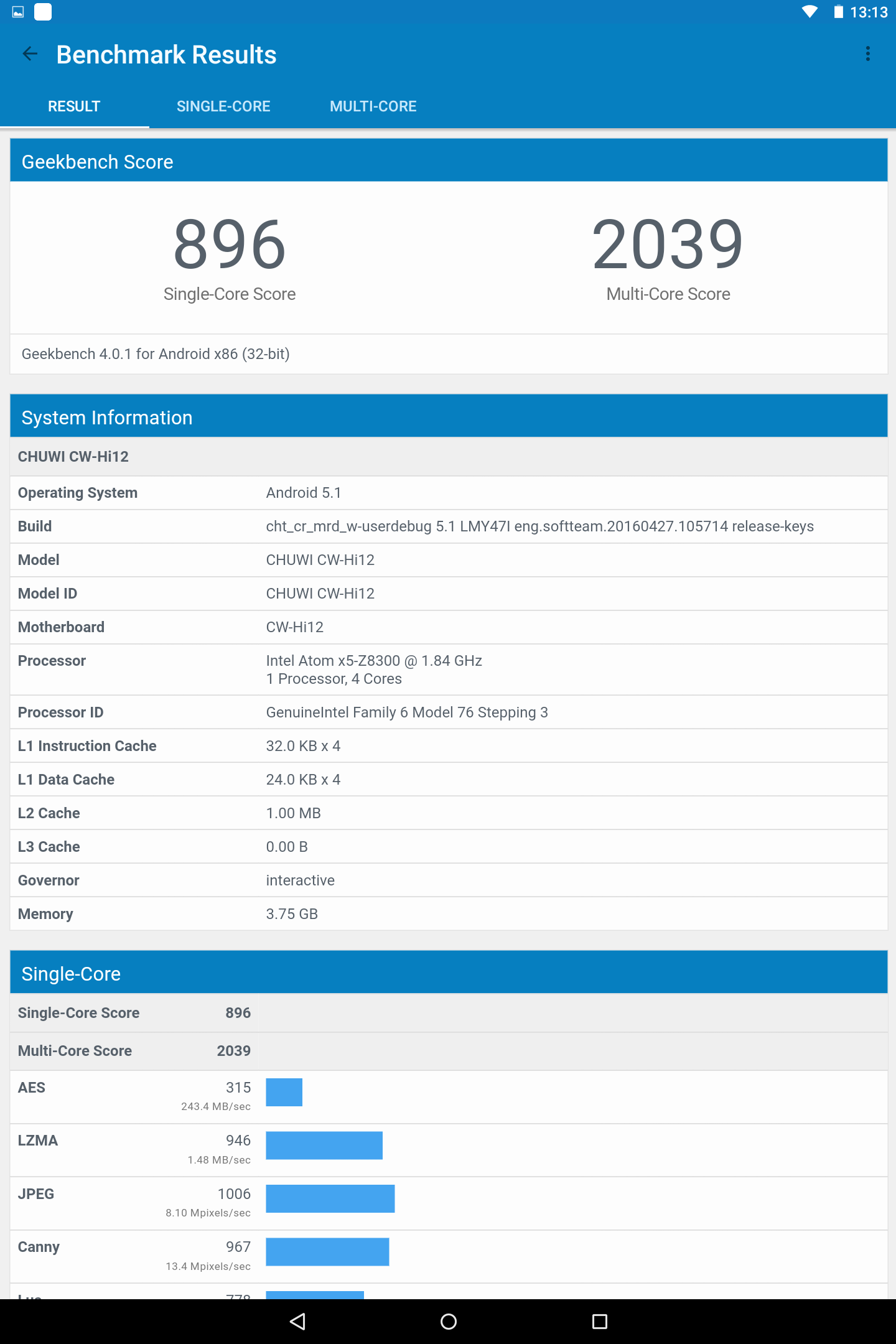Tap the interactive governor value
The width and height of the screenshot is (896, 1344).
pos(300,880)
